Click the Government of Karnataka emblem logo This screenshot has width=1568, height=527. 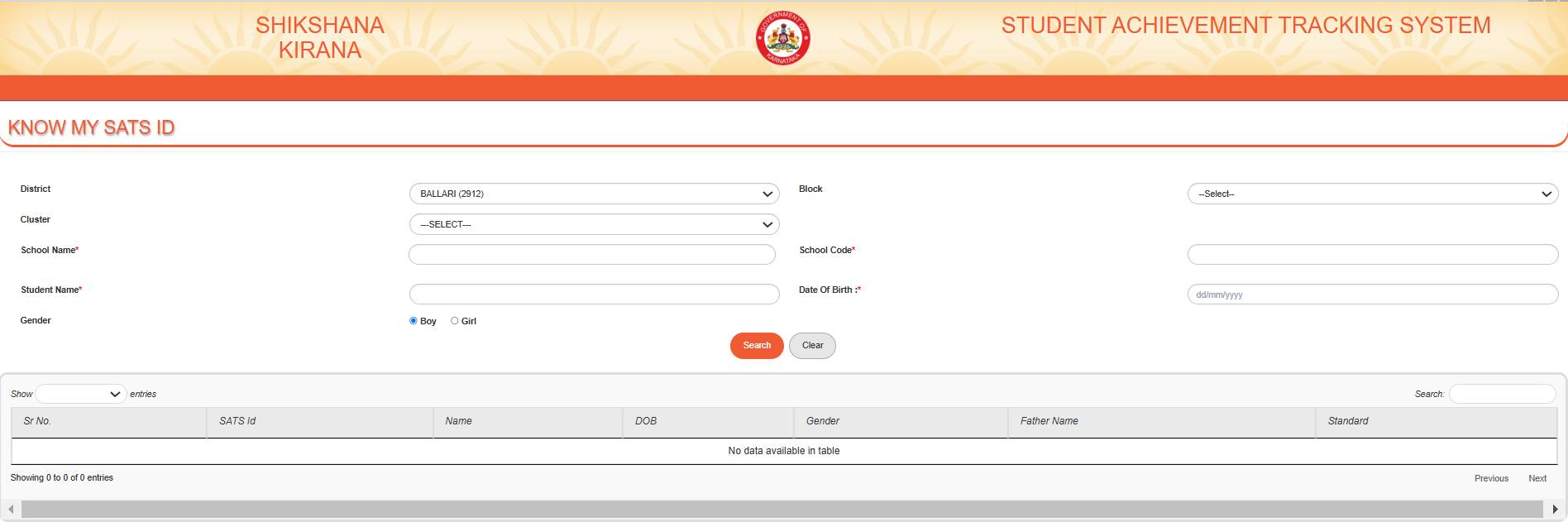pyautogui.click(x=782, y=39)
